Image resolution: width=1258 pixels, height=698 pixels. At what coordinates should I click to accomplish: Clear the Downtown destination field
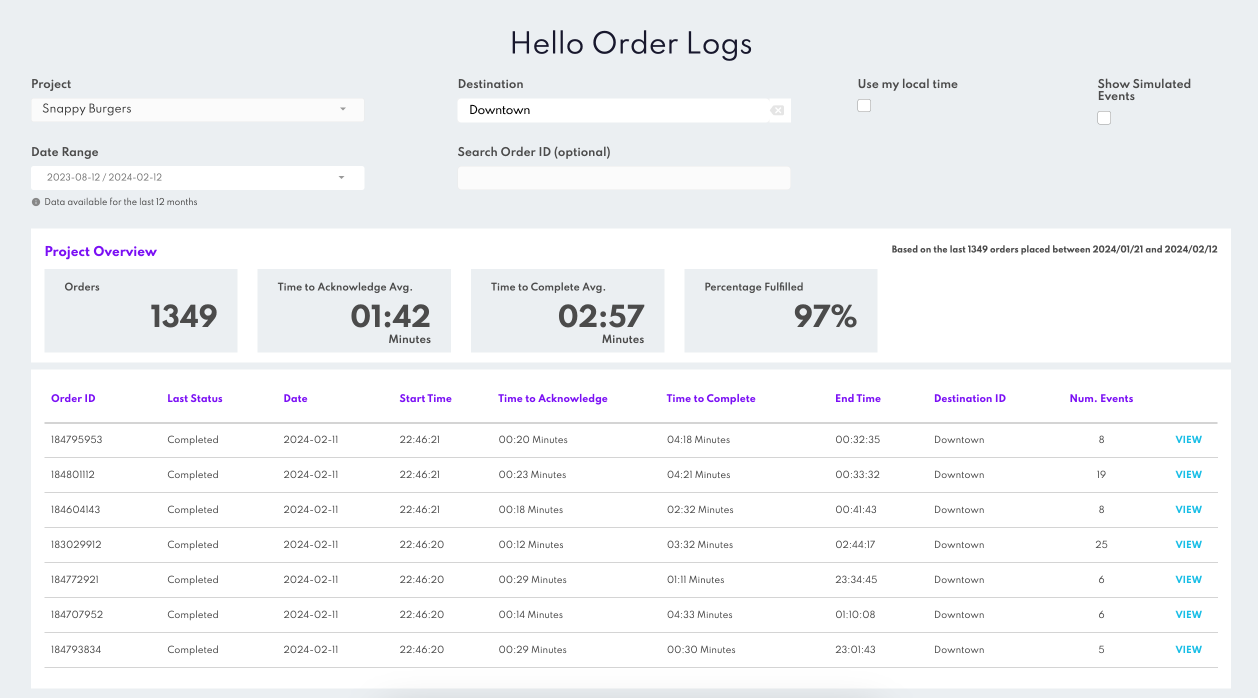pyautogui.click(x=777, y=110)
